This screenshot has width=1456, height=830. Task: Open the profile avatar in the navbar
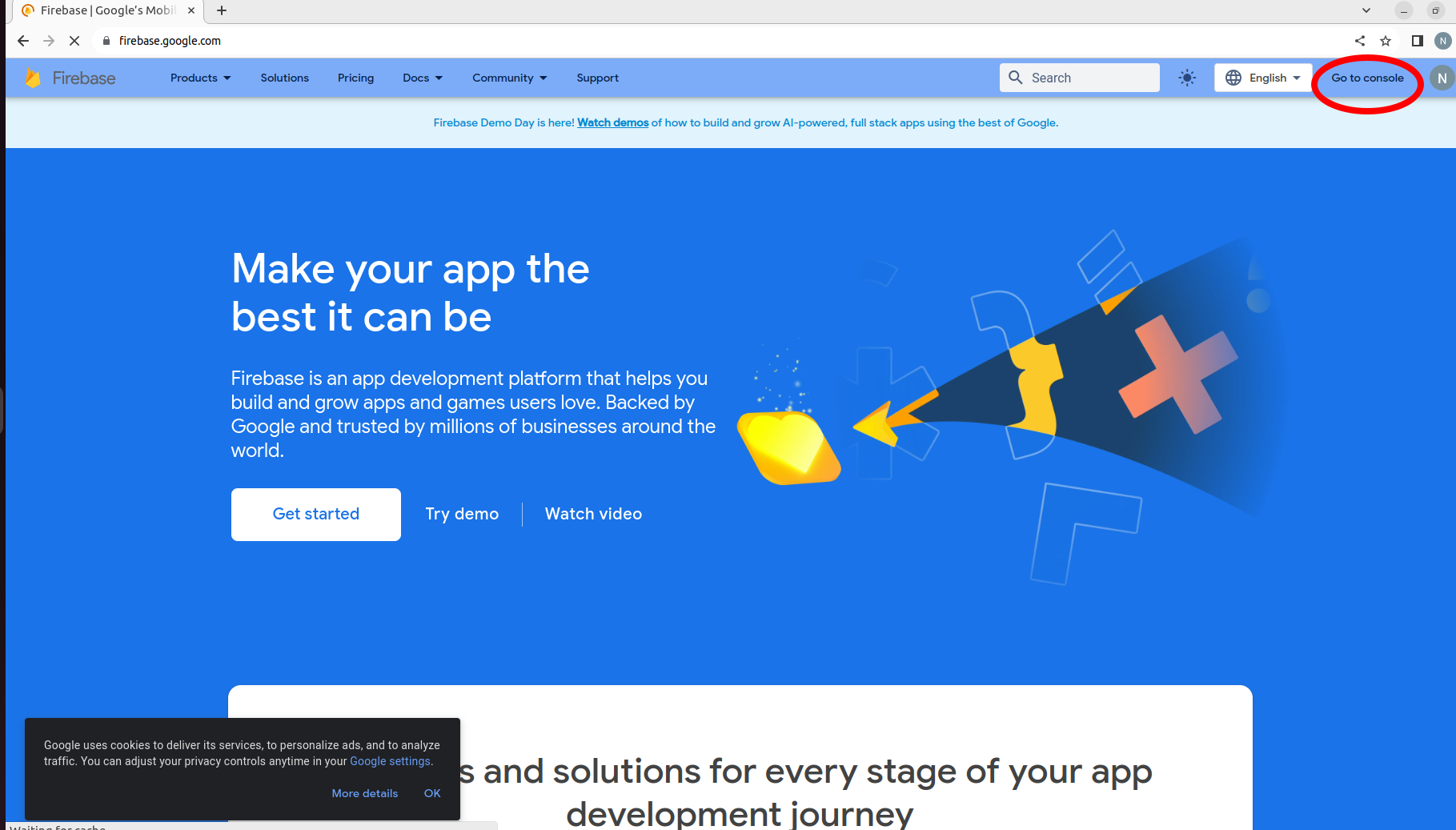pyautogui.click(x=1442, y=78)
